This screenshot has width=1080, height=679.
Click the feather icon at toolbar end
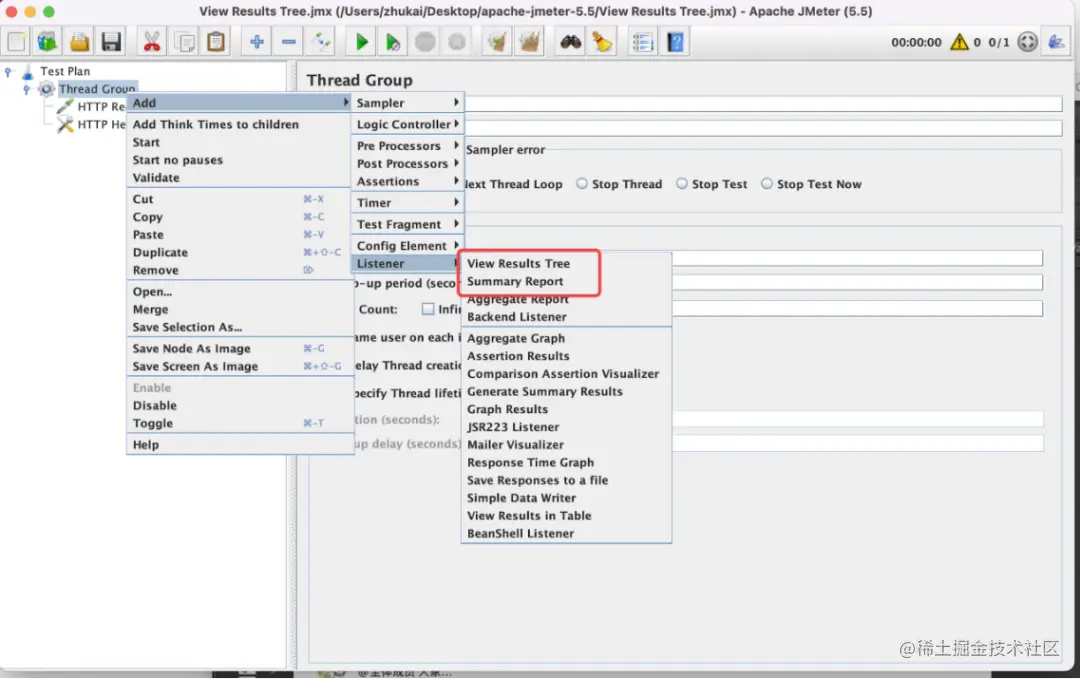click(1056, 42)
